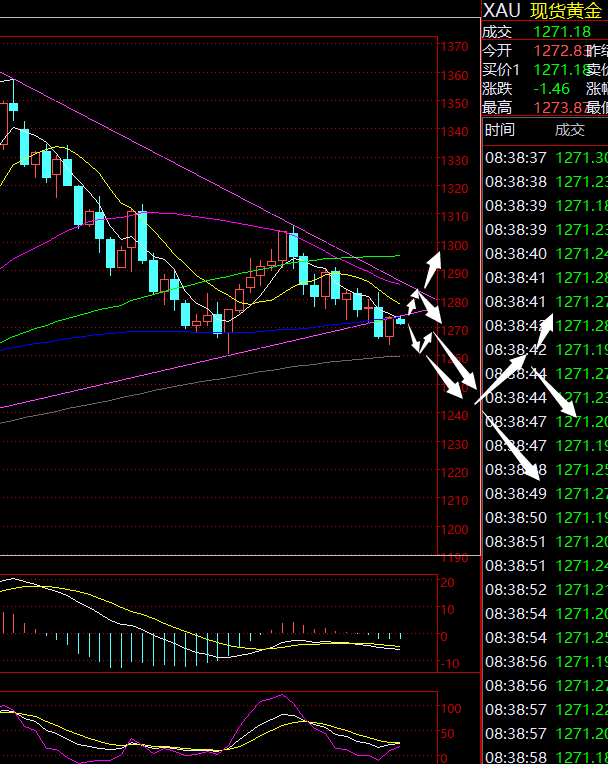Select the 08:38:58 tick row

pyautogui.click(x=546, y=758)
